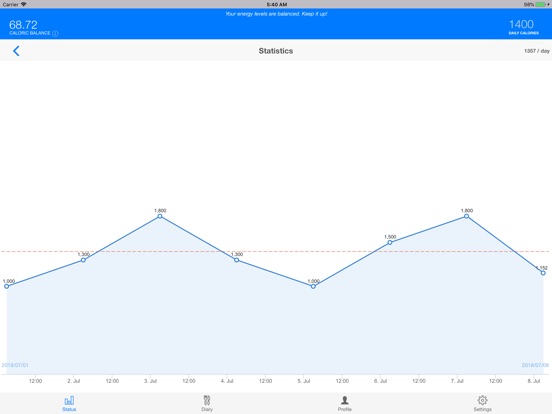Open the Status tab chart icon

tap(69, 400)
